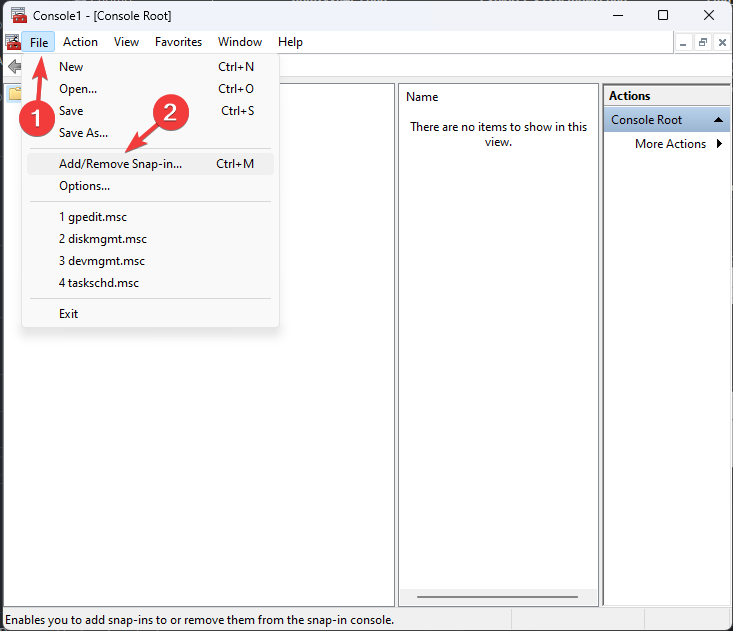Click the Back arrow toolbar icon
Image resolution: width=733 pixels, height=631 pixels.
[14, 66]
